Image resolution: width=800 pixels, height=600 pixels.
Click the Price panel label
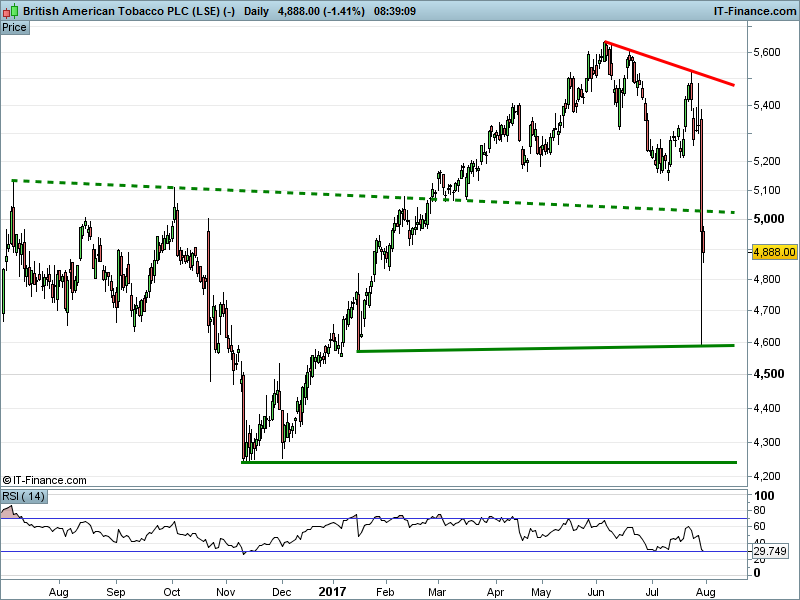click(x=14, y=28)
